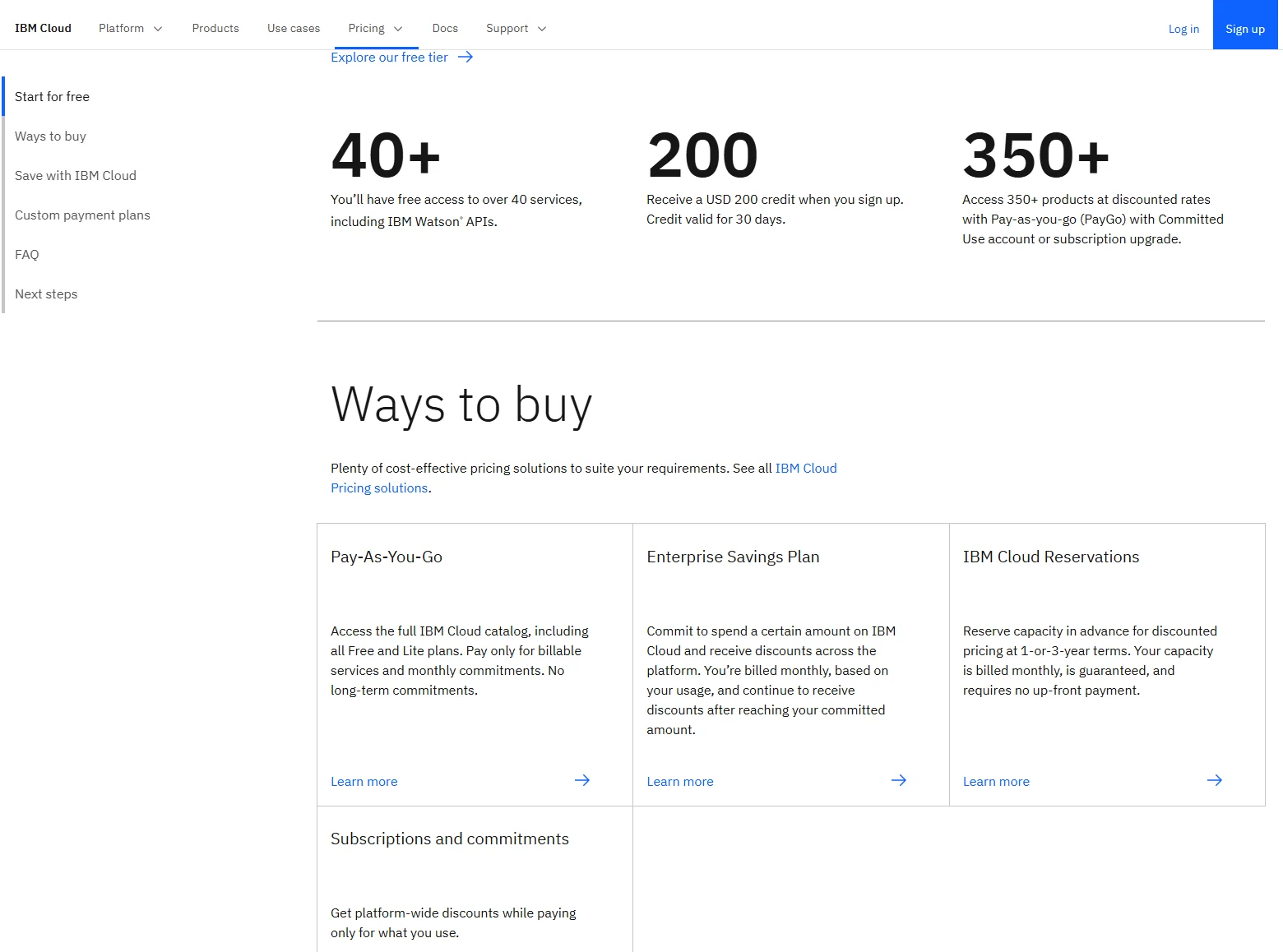The height and width of the screenshot is (952, 1283).
Task: Click Learn more under Pay-As-You-Go
Action: tap(364, 782)
